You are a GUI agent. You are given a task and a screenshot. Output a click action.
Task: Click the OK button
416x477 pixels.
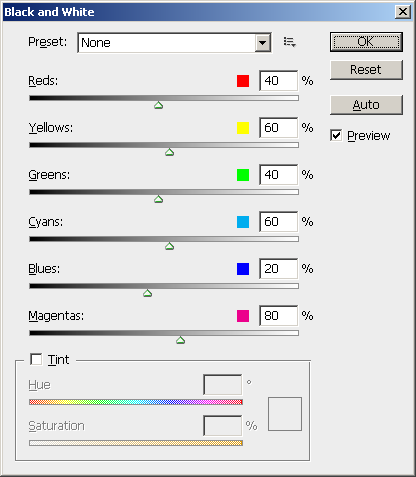[366, 42]
